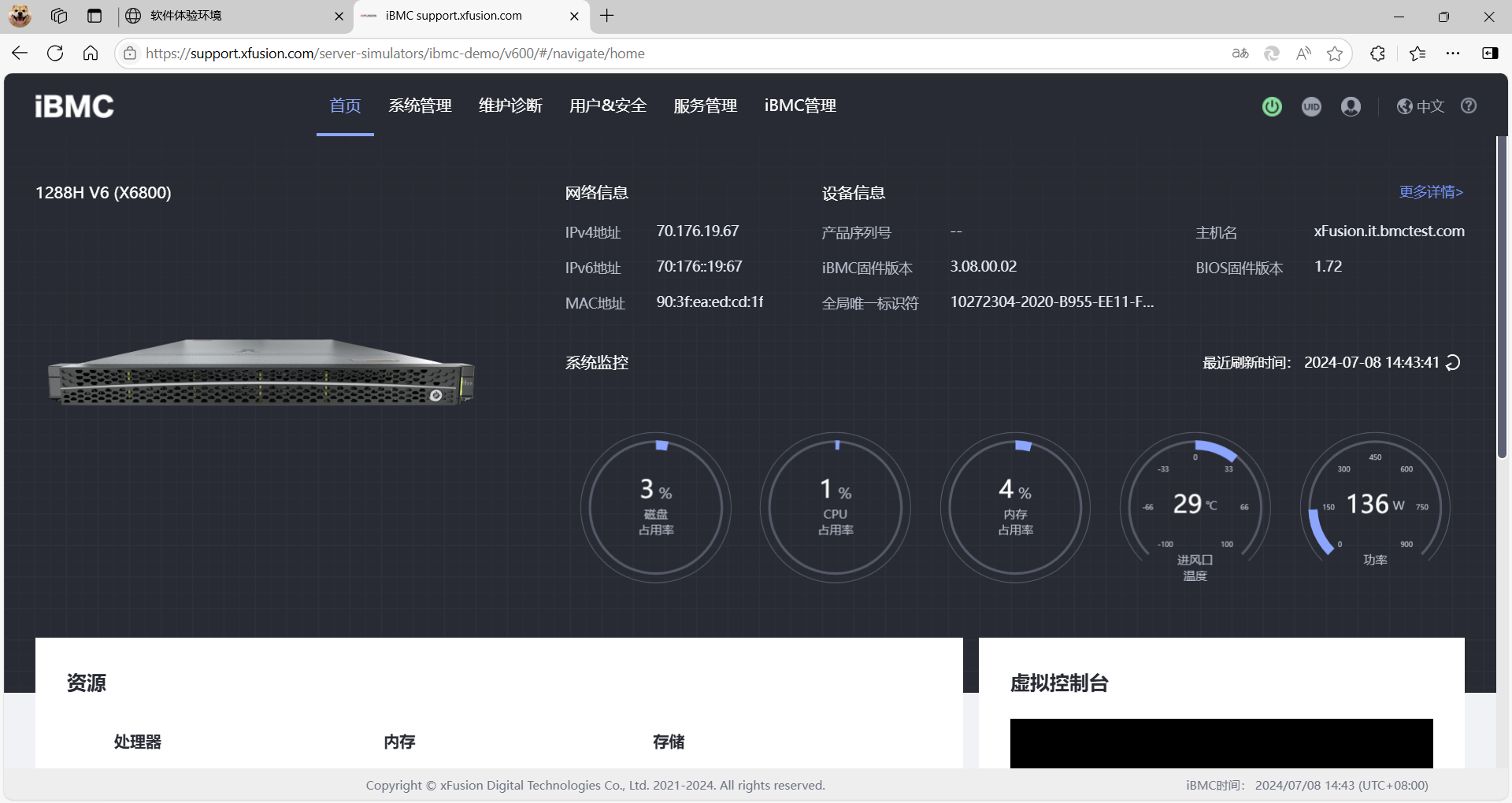Open the 系统管理 menu
The image size is (1512, 803).
pos(420,105)
